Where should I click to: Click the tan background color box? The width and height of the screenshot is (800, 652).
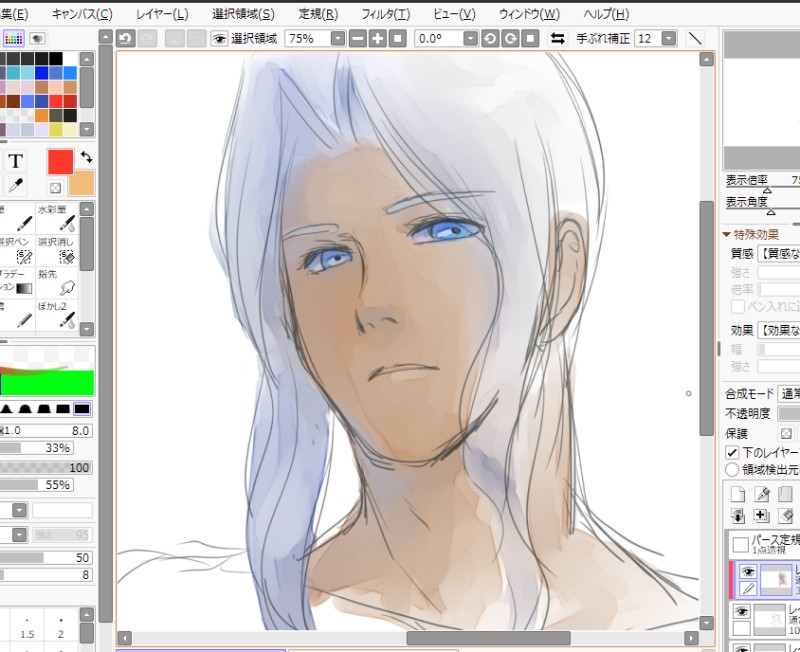[84, 183]
